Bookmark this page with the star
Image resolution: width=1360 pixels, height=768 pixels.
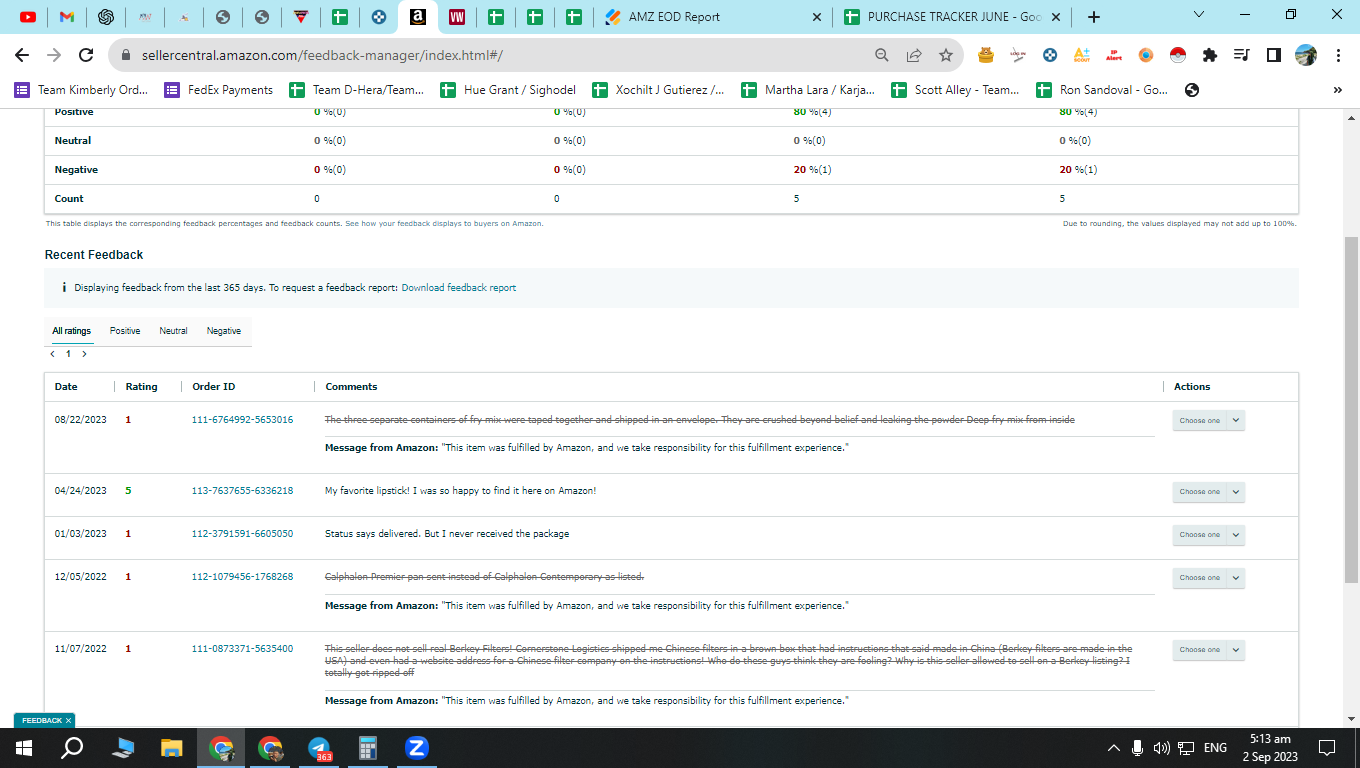click(x=945, y=55)
